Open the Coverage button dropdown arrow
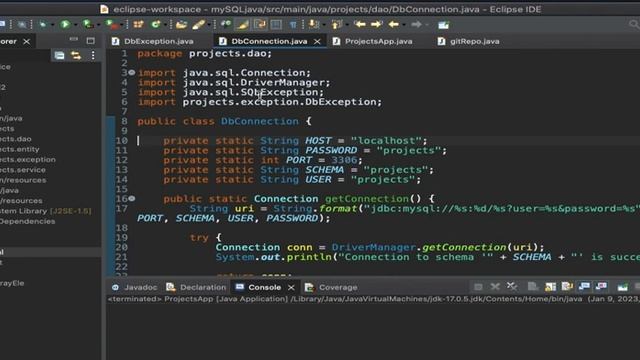This screenshot has width=640, height=360. point(98,25)
